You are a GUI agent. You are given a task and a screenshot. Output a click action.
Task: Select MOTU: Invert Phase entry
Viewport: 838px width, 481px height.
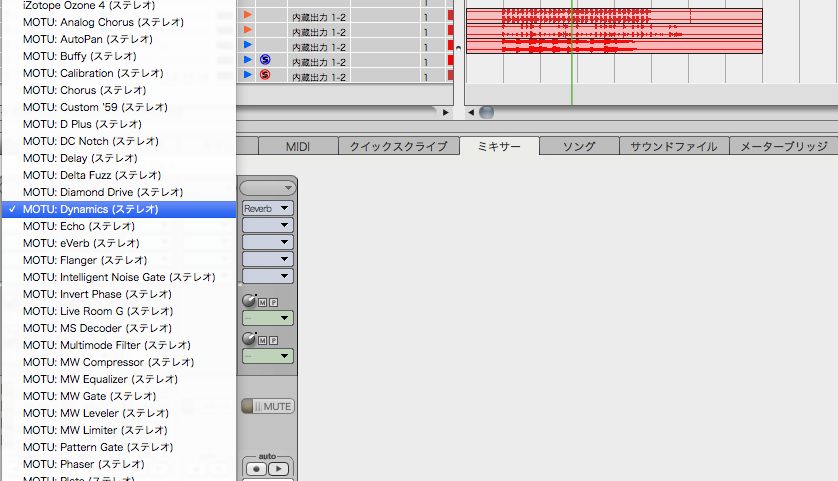(x=119, y=294)
